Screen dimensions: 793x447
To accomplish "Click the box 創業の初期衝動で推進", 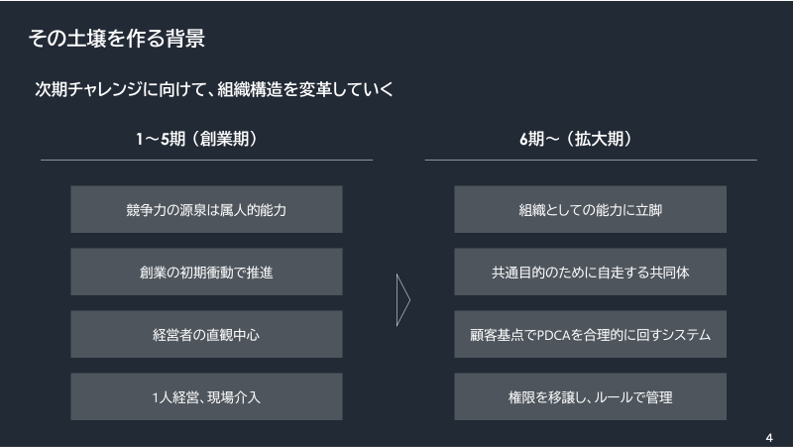I will point(206,272).
